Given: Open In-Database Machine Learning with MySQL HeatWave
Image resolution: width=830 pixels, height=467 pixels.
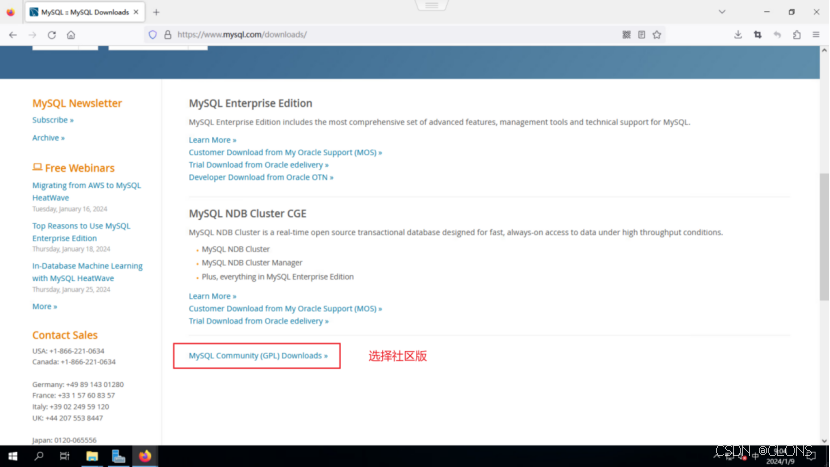Looking at the screenshot, I should coord(87,272).
